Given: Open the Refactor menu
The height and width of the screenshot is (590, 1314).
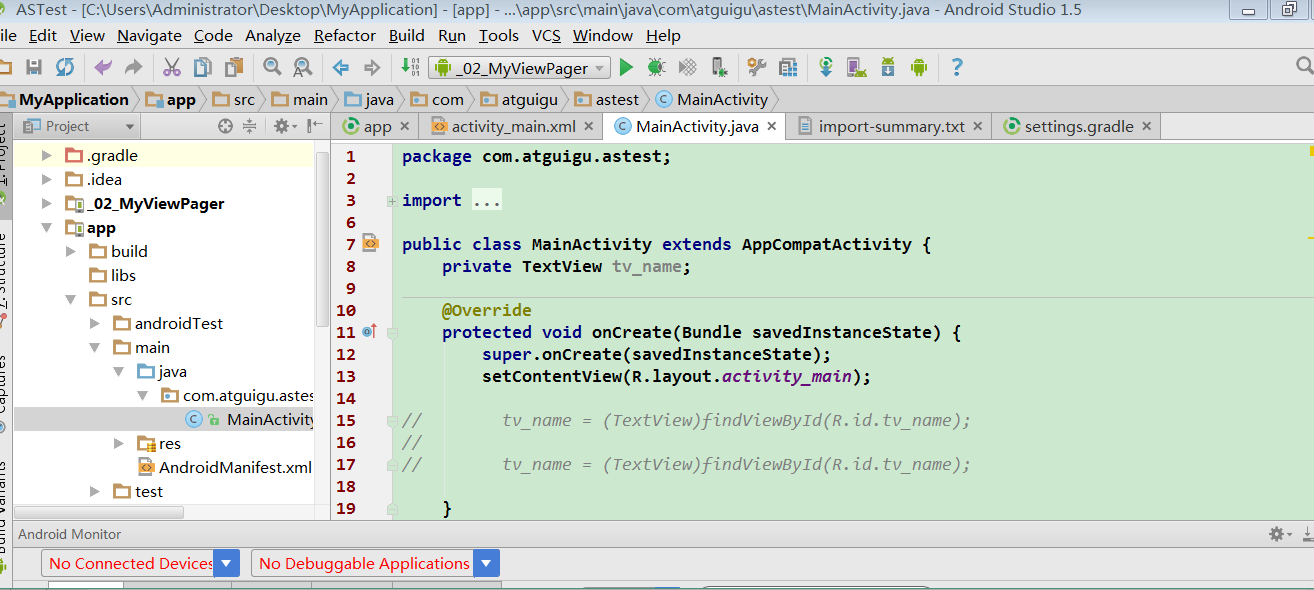Looking at the screenshot, I should pos(345,36).
